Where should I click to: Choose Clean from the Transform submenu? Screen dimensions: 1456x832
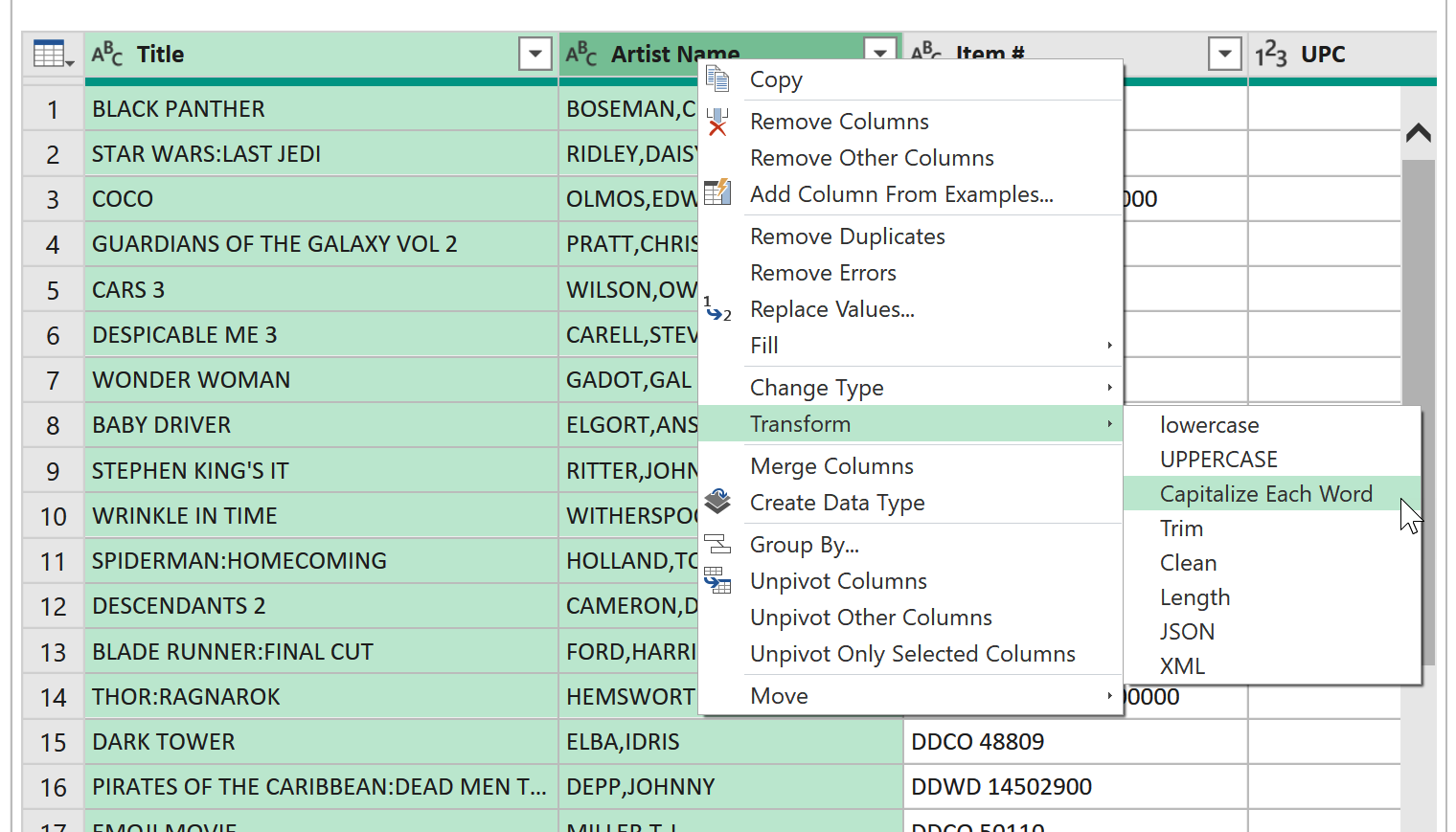click(x=1272, y=563)
